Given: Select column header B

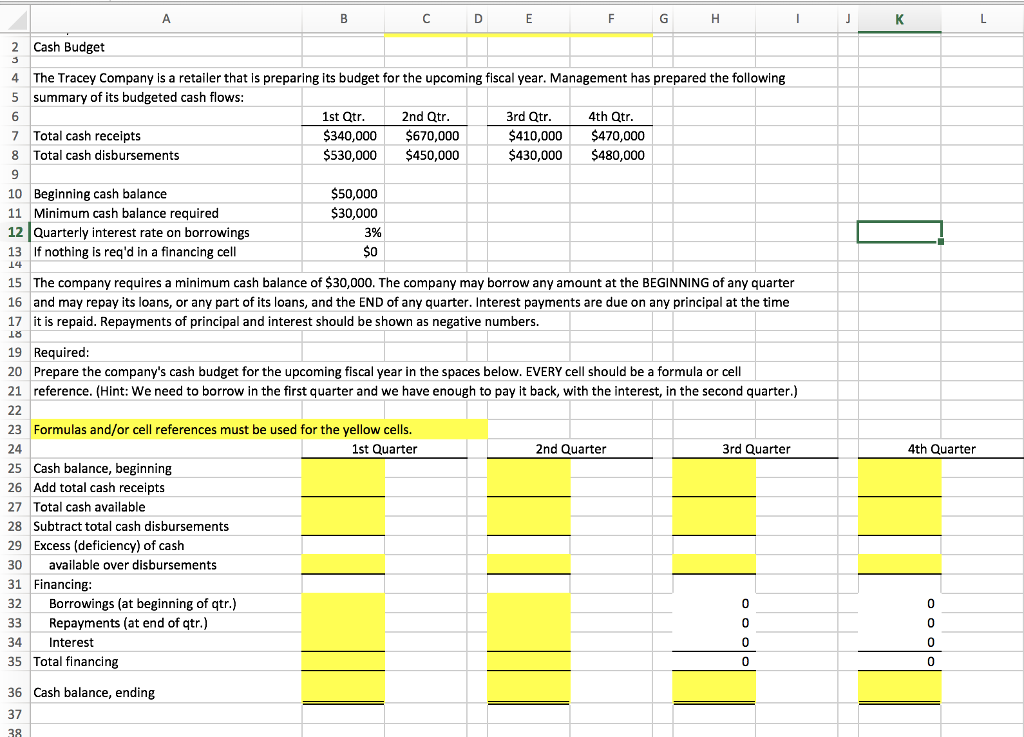Looking at the screenshot, I should point(343,17).
